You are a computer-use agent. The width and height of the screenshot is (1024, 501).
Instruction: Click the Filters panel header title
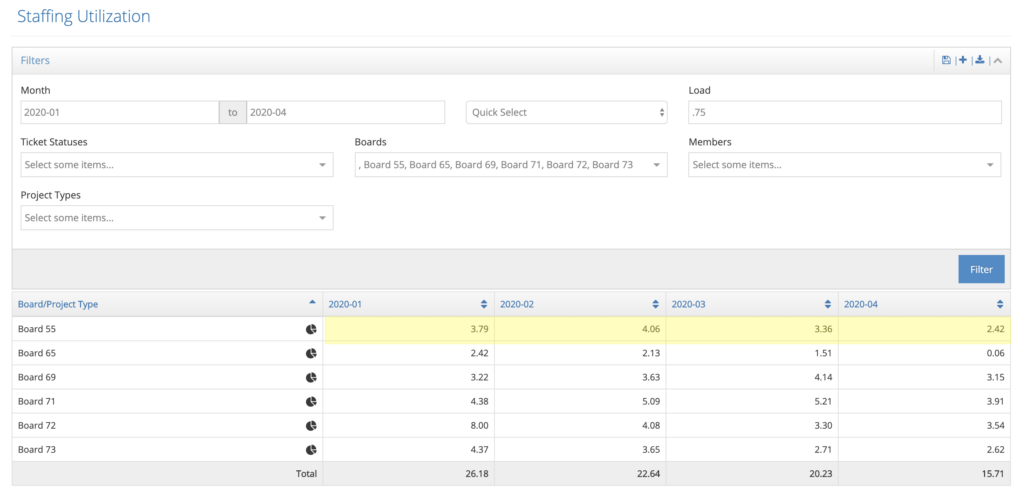tap(35, 61)
